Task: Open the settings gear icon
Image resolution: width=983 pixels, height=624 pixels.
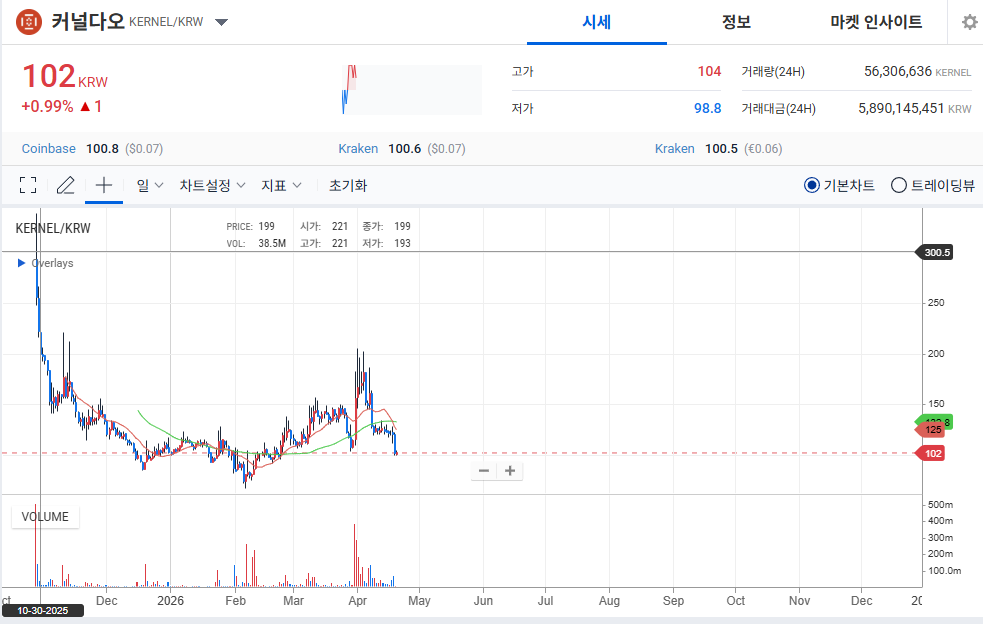Action: point(968,22)
